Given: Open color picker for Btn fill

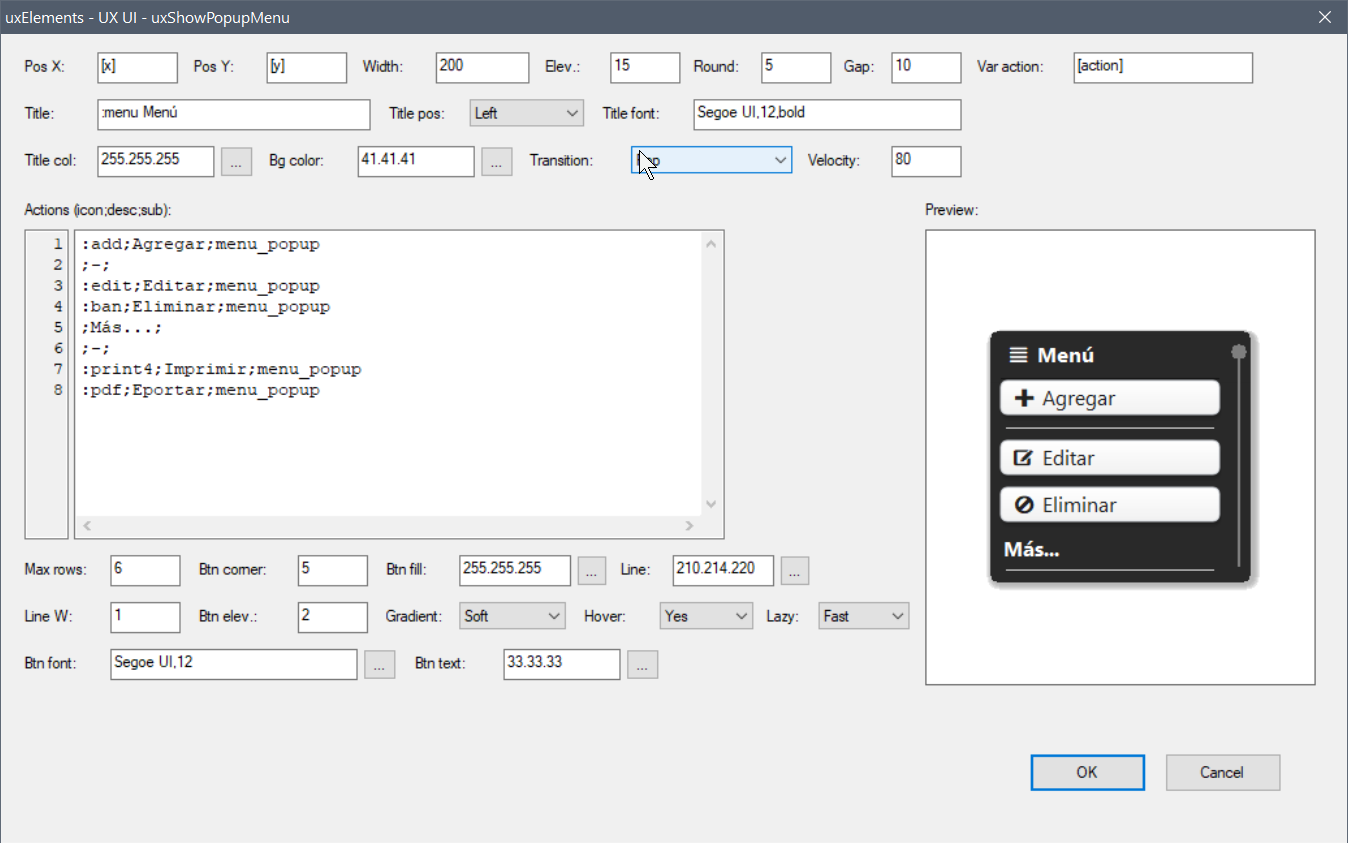Looking at the screenshot, I should click(592, 571).
